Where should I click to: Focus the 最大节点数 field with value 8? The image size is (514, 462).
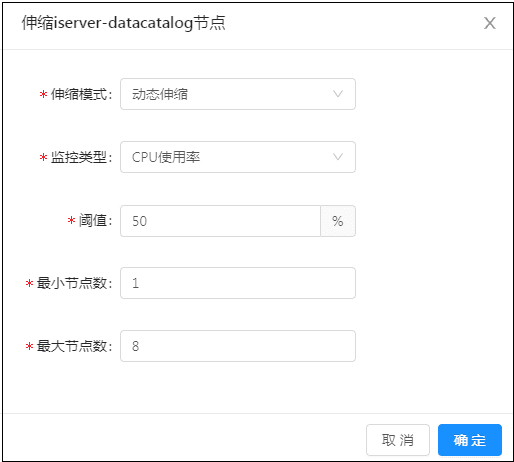tap(238, 346)
